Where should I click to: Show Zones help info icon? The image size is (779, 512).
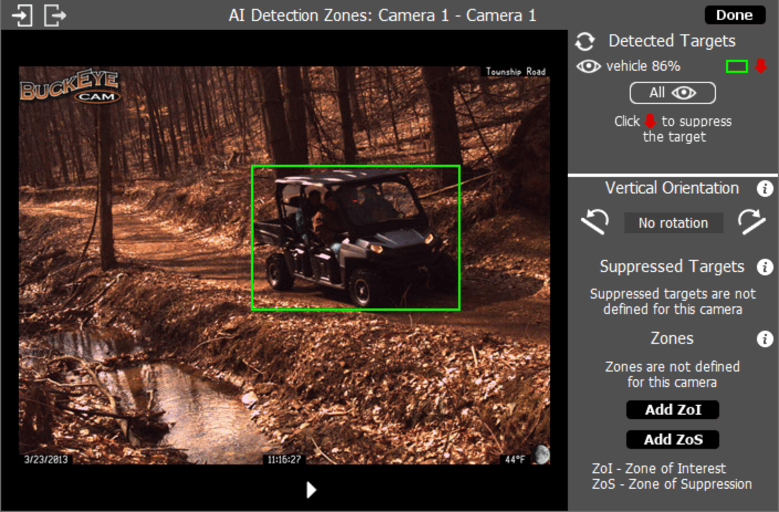[765, 339]
